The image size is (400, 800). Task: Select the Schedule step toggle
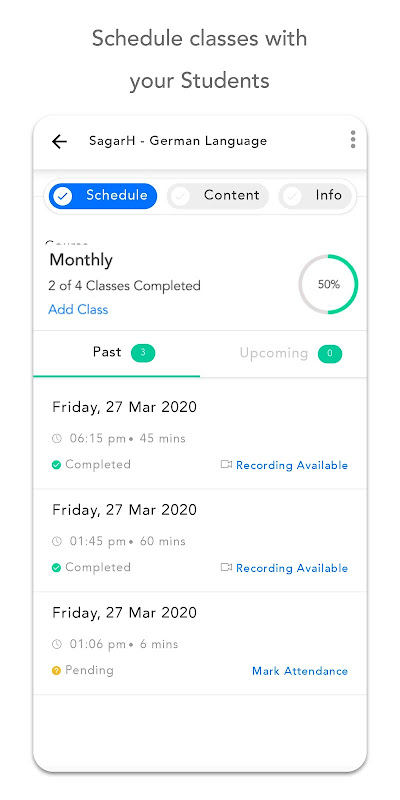[103, 196]
